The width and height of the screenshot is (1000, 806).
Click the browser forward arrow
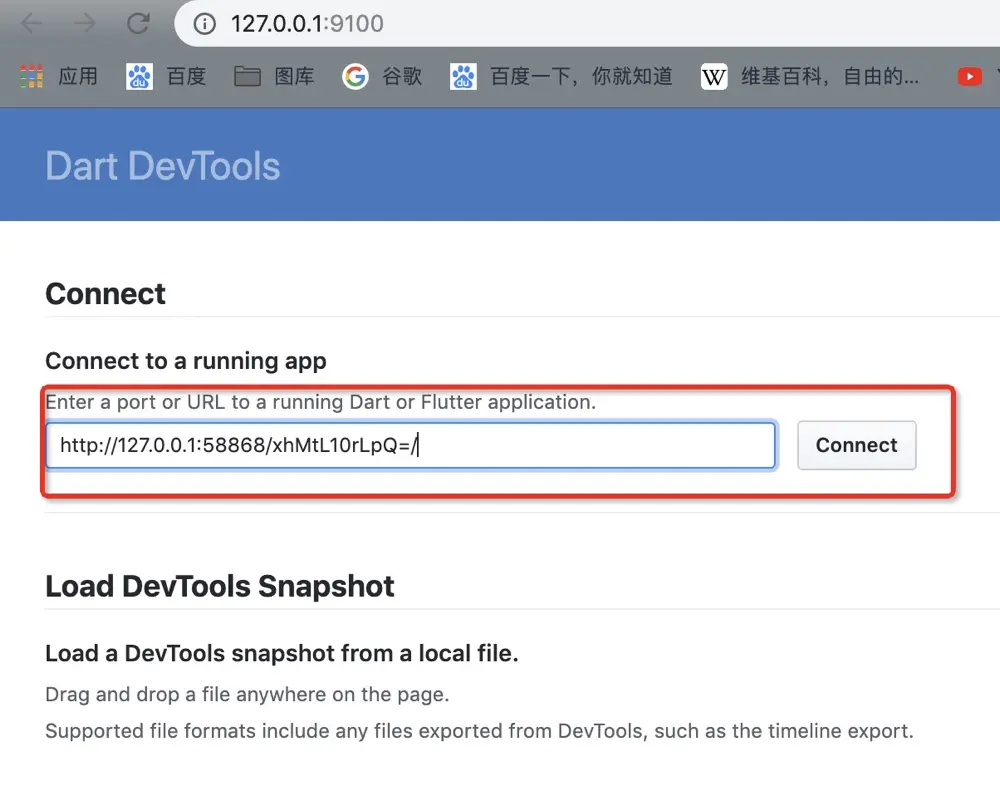[x=84, y=24]
